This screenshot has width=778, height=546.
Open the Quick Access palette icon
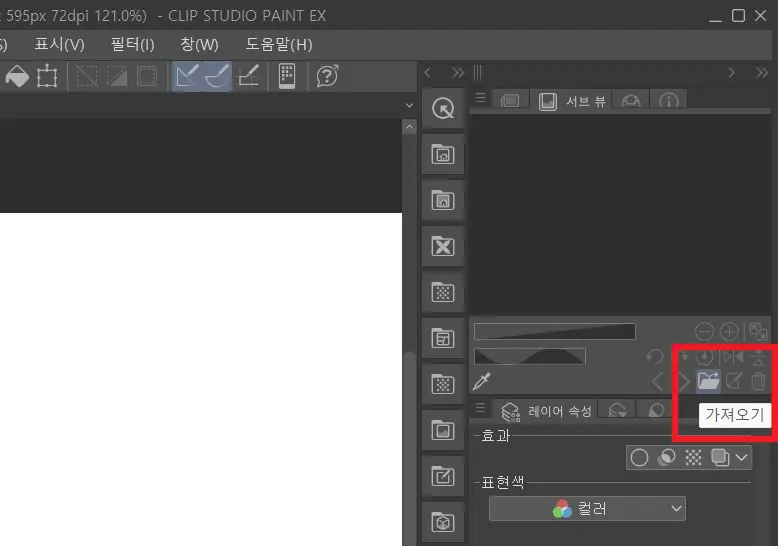(x=443, y=110)
